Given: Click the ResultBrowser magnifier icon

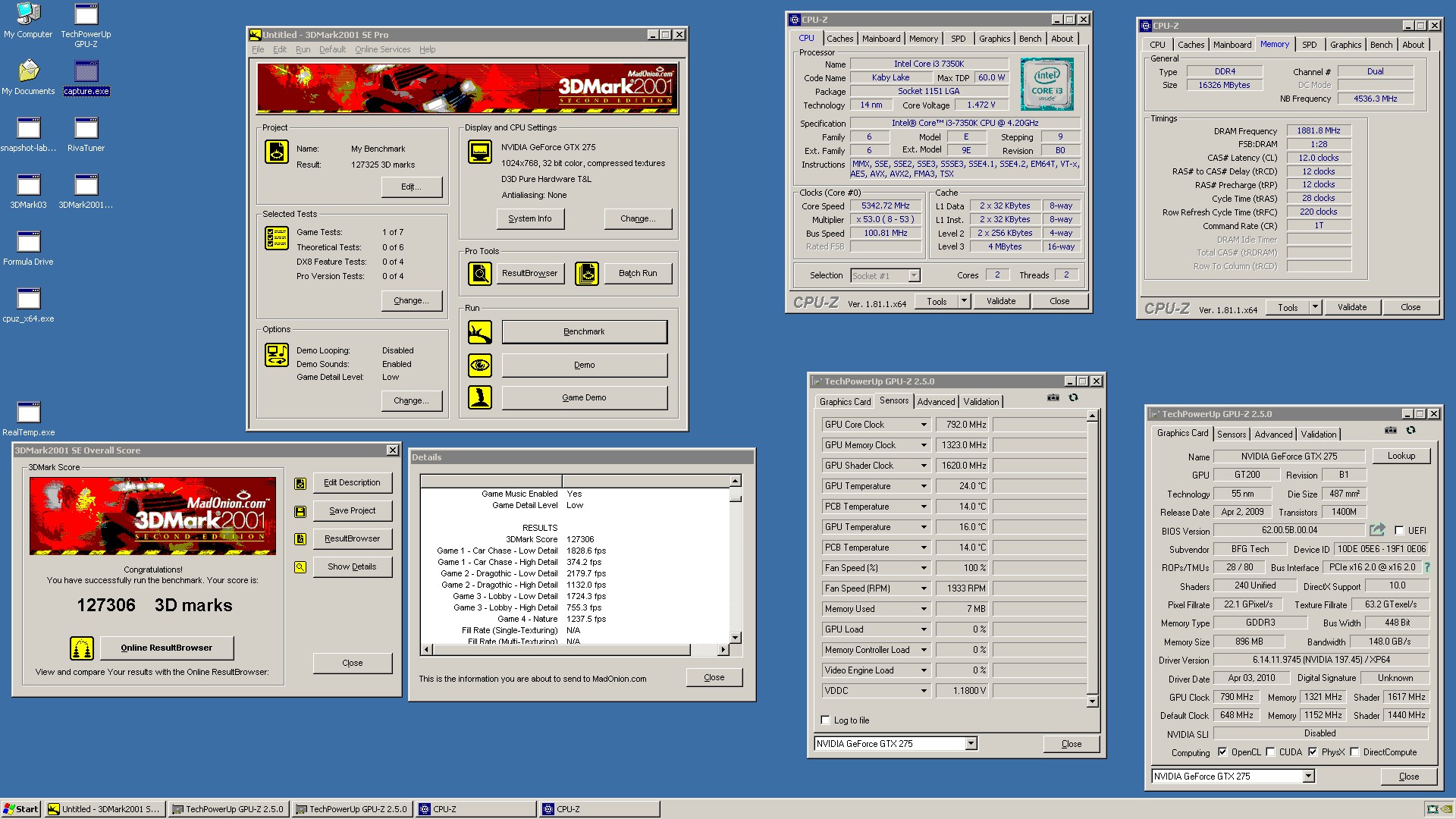Looking at the screenshot, I should coord(480,273).
